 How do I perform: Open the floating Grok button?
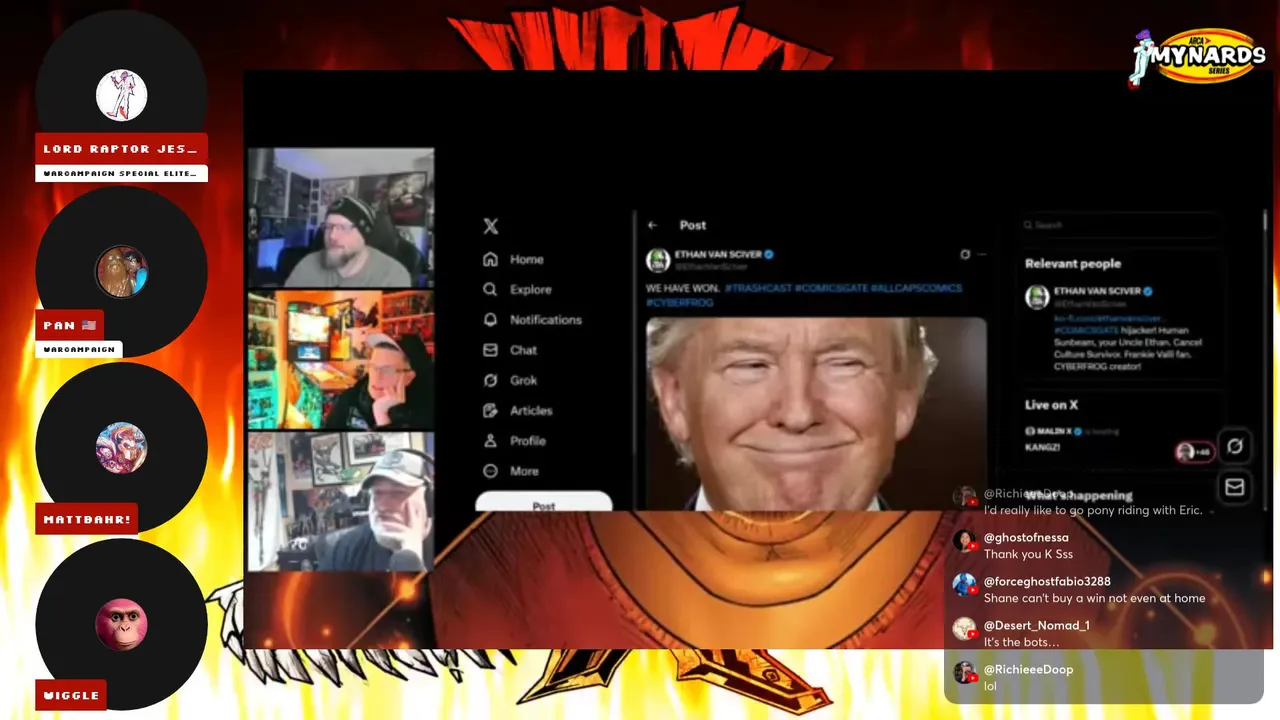1235,446
